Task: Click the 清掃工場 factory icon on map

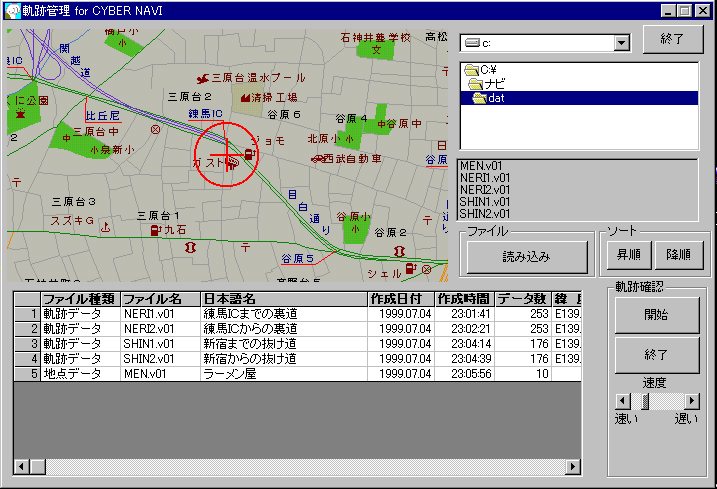Action: click(x=246, y=97)
